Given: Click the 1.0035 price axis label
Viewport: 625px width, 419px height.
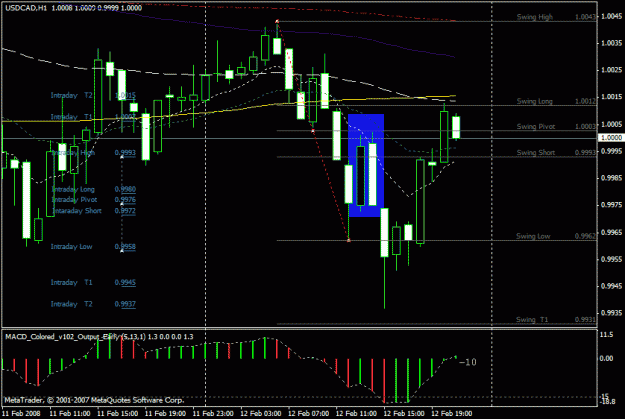Looking at the screenshot, I should click(x=611, y=43).
